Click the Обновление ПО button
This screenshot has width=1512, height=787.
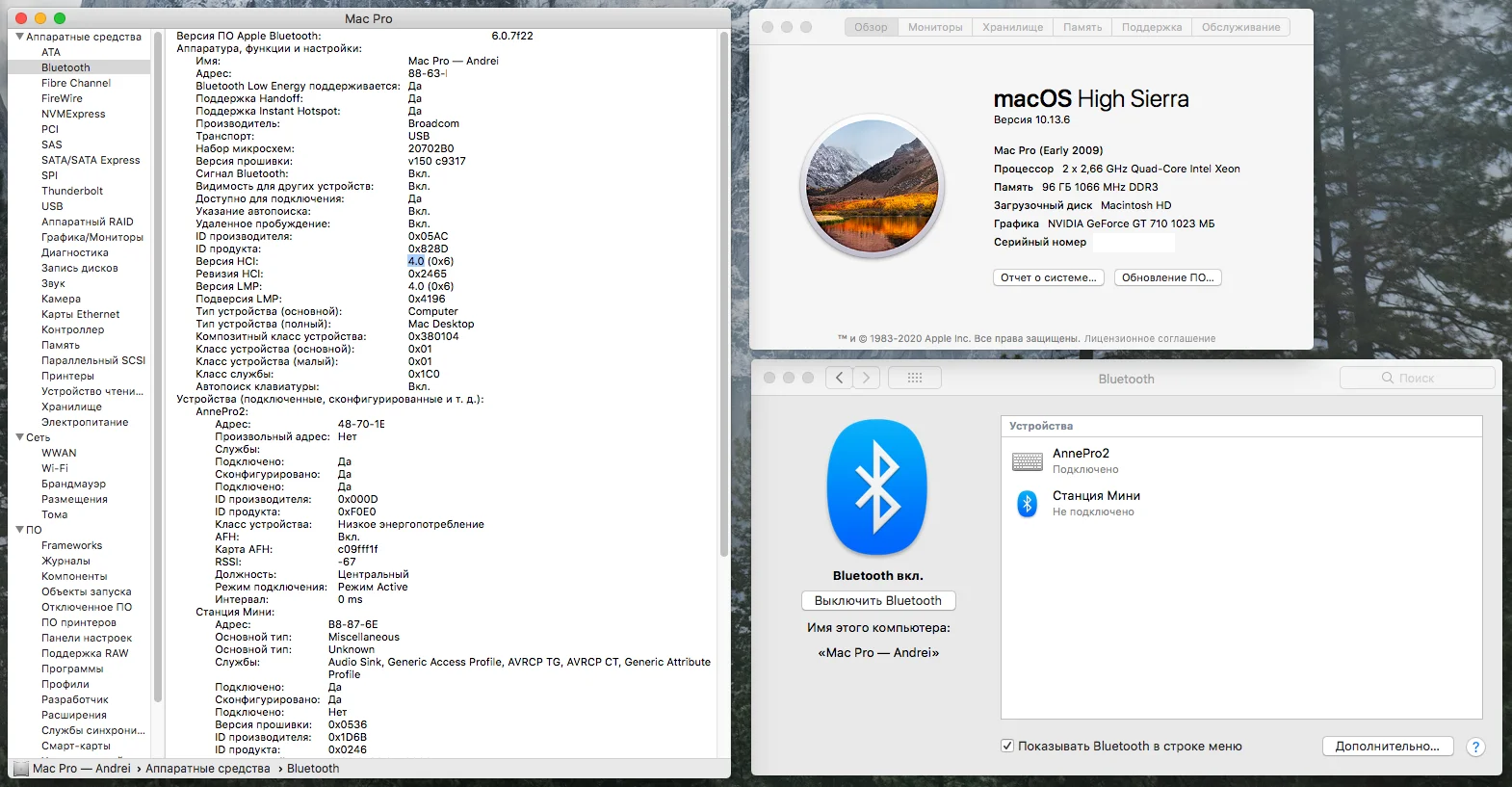pyautogui.click(x=1168, y=277)
